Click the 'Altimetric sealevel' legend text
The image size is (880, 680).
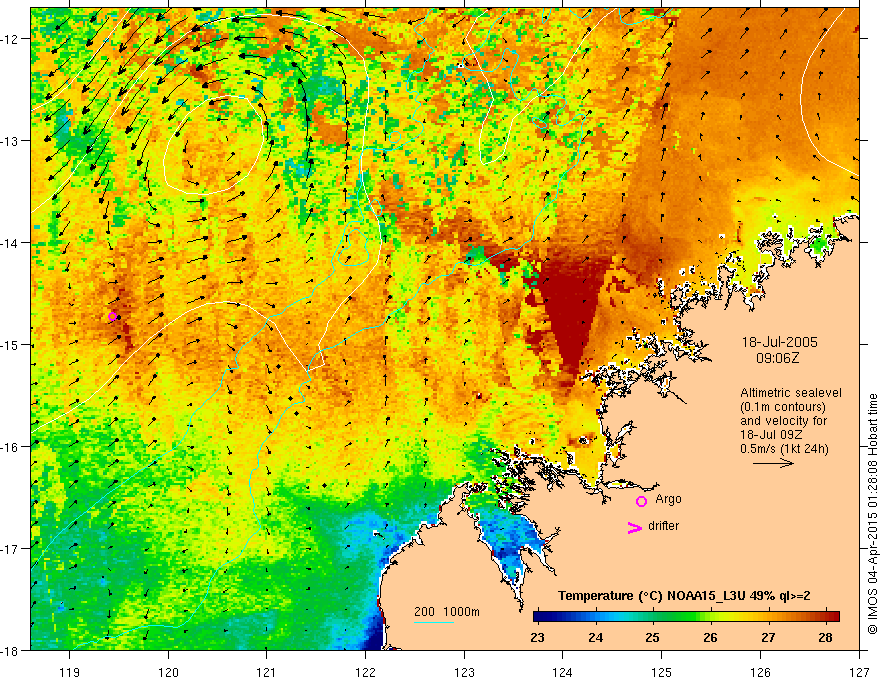click(791, 393)
